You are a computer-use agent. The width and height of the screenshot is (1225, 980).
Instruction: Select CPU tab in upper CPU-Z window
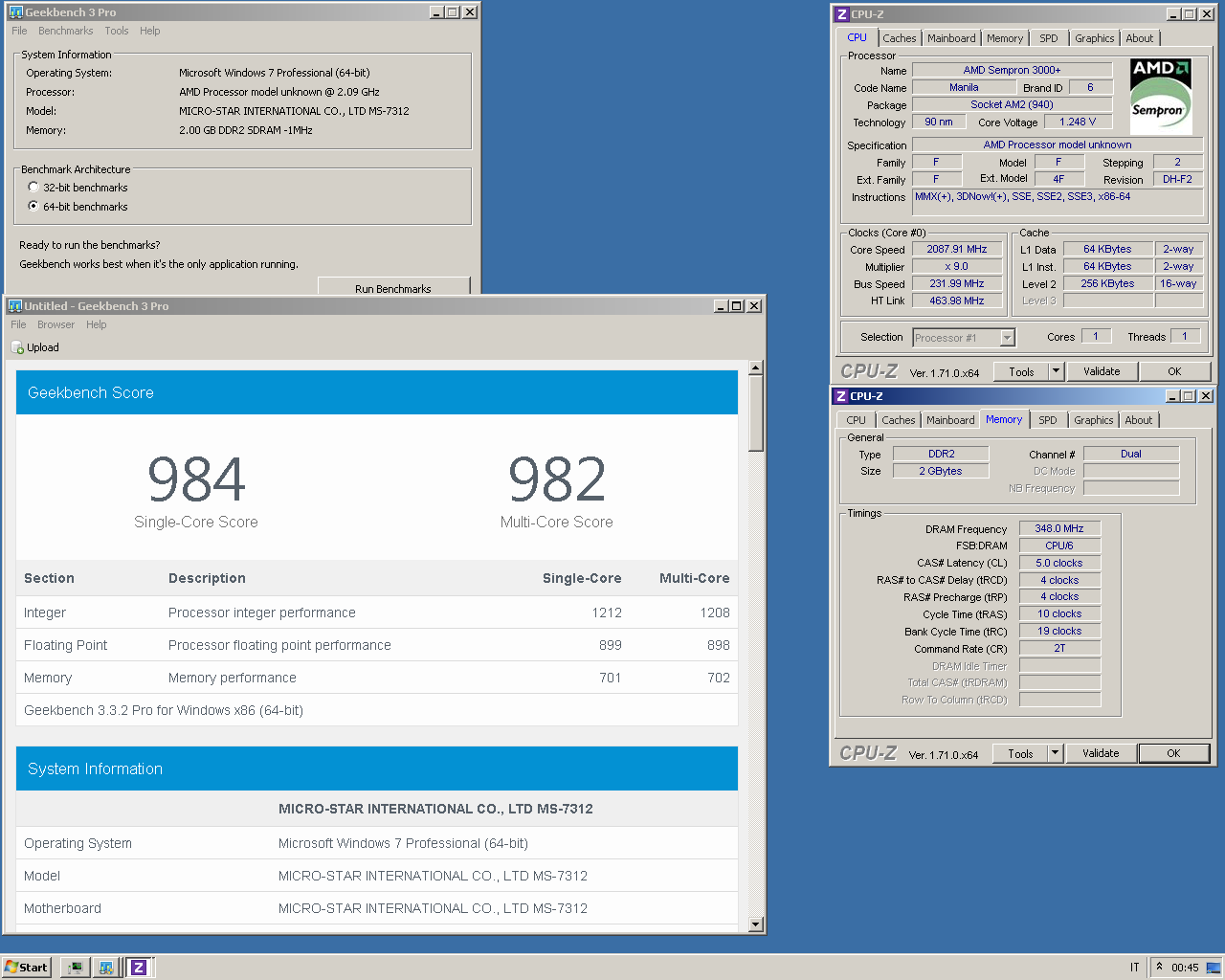coord(857,37)
